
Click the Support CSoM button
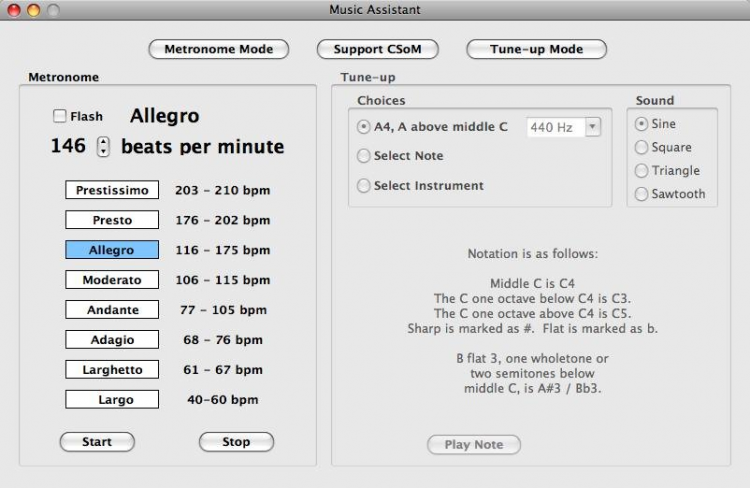tap(372, 49)
